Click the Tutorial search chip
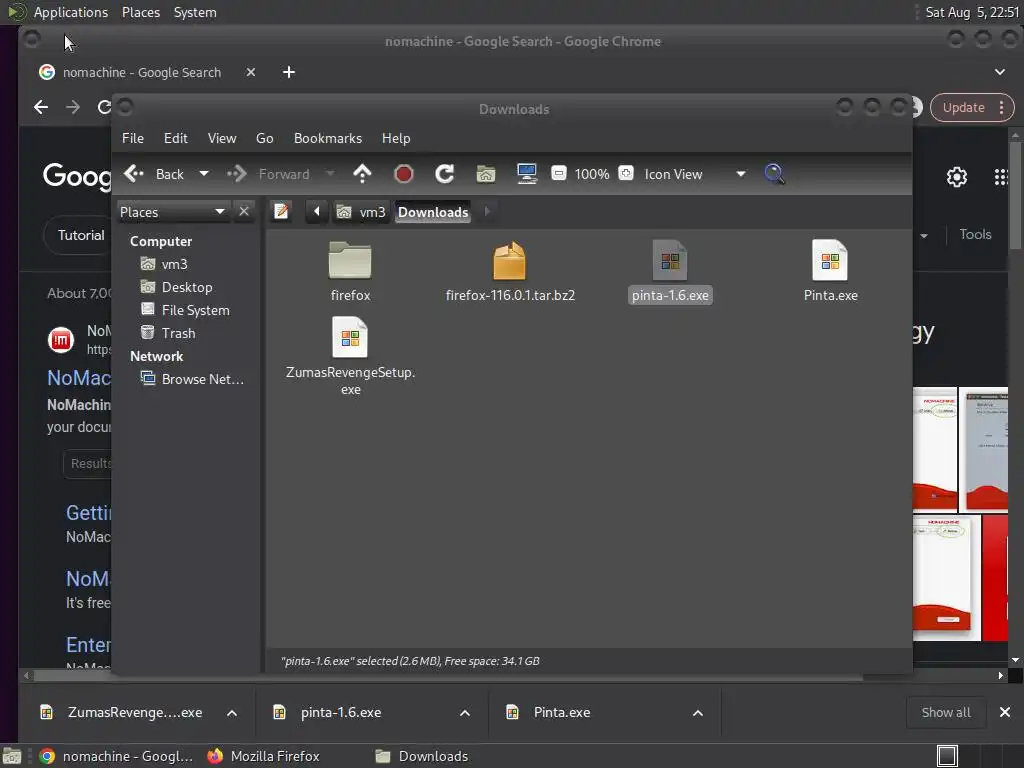Viewport: 1024px width, 768px height. tap(80, 235)
